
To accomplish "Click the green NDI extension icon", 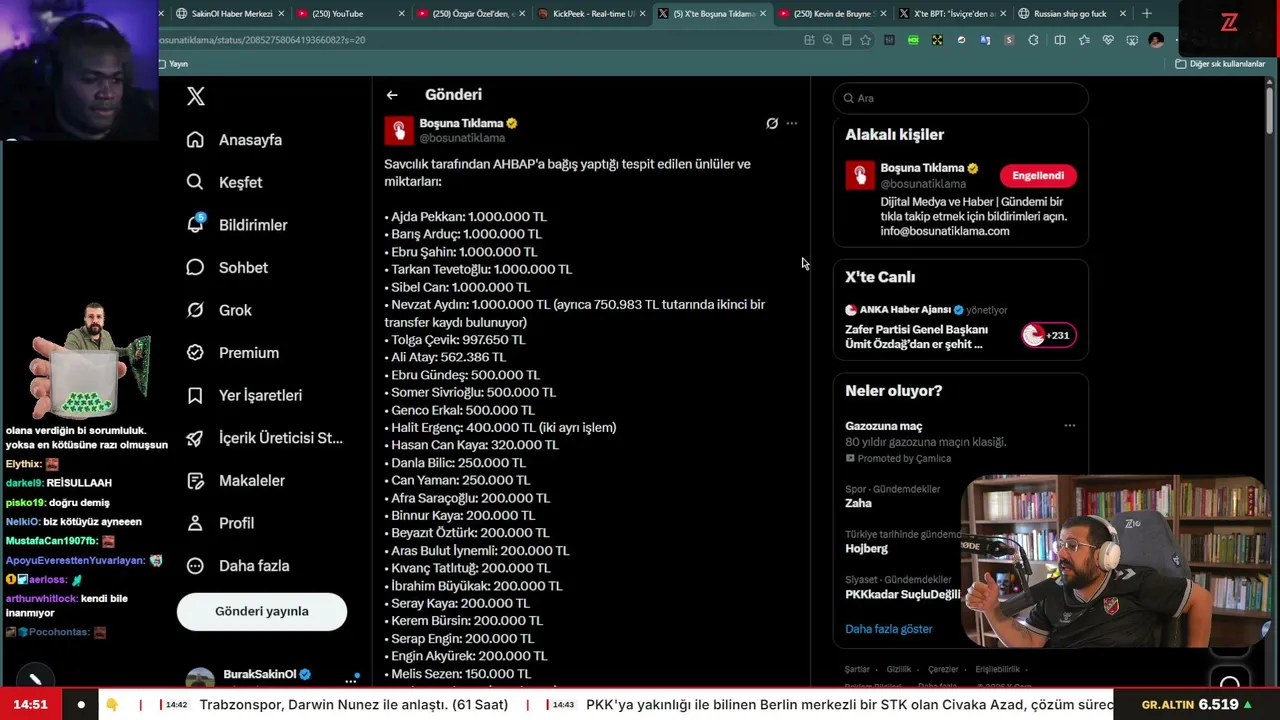I will point(913,40).
